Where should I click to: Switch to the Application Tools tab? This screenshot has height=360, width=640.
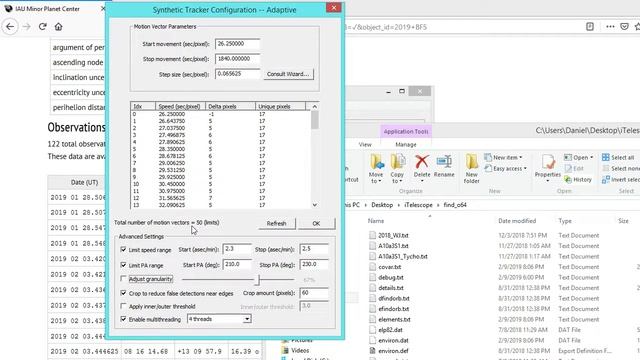point(406,131)
